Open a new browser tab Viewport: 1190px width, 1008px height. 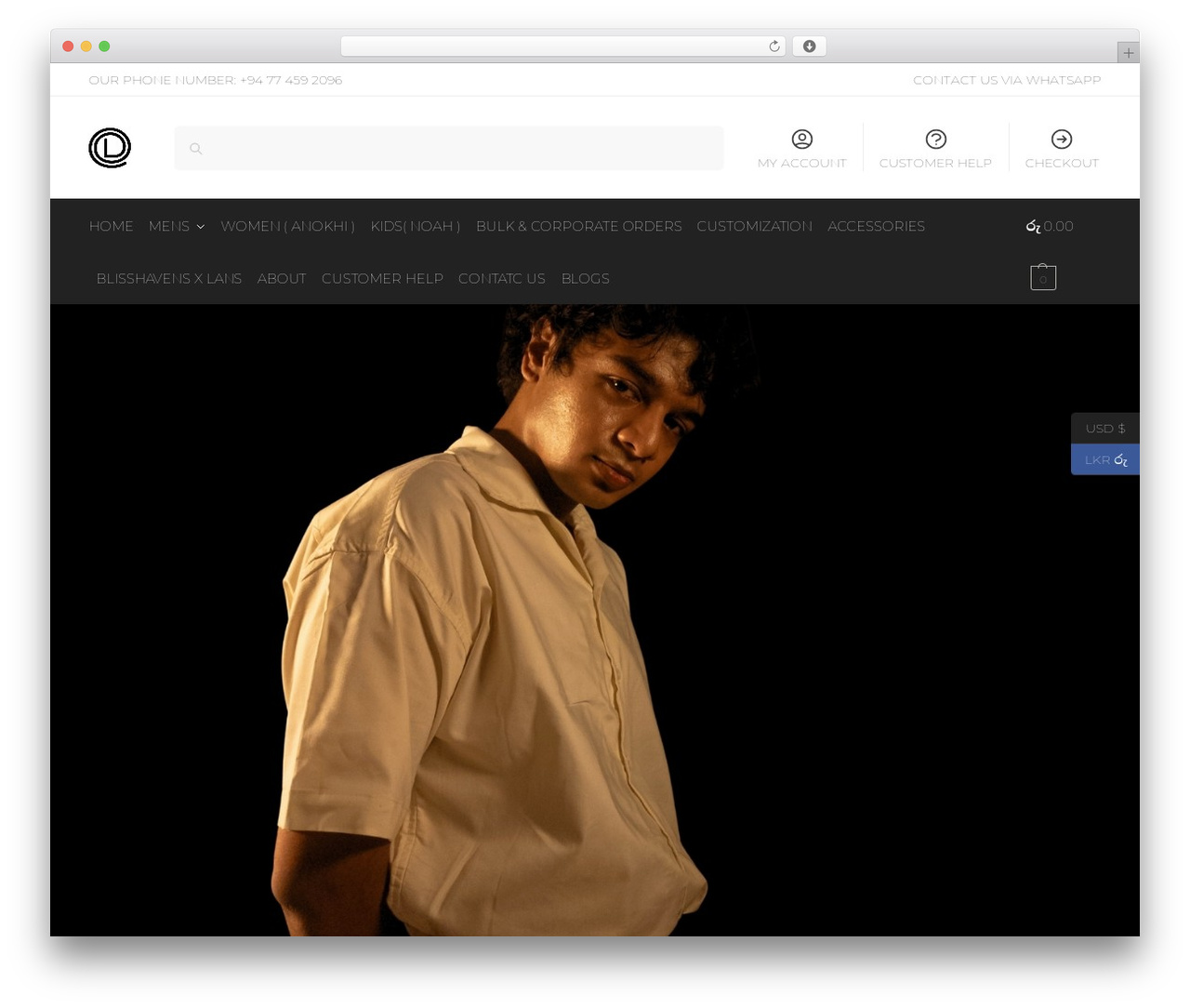point(1129,53)
